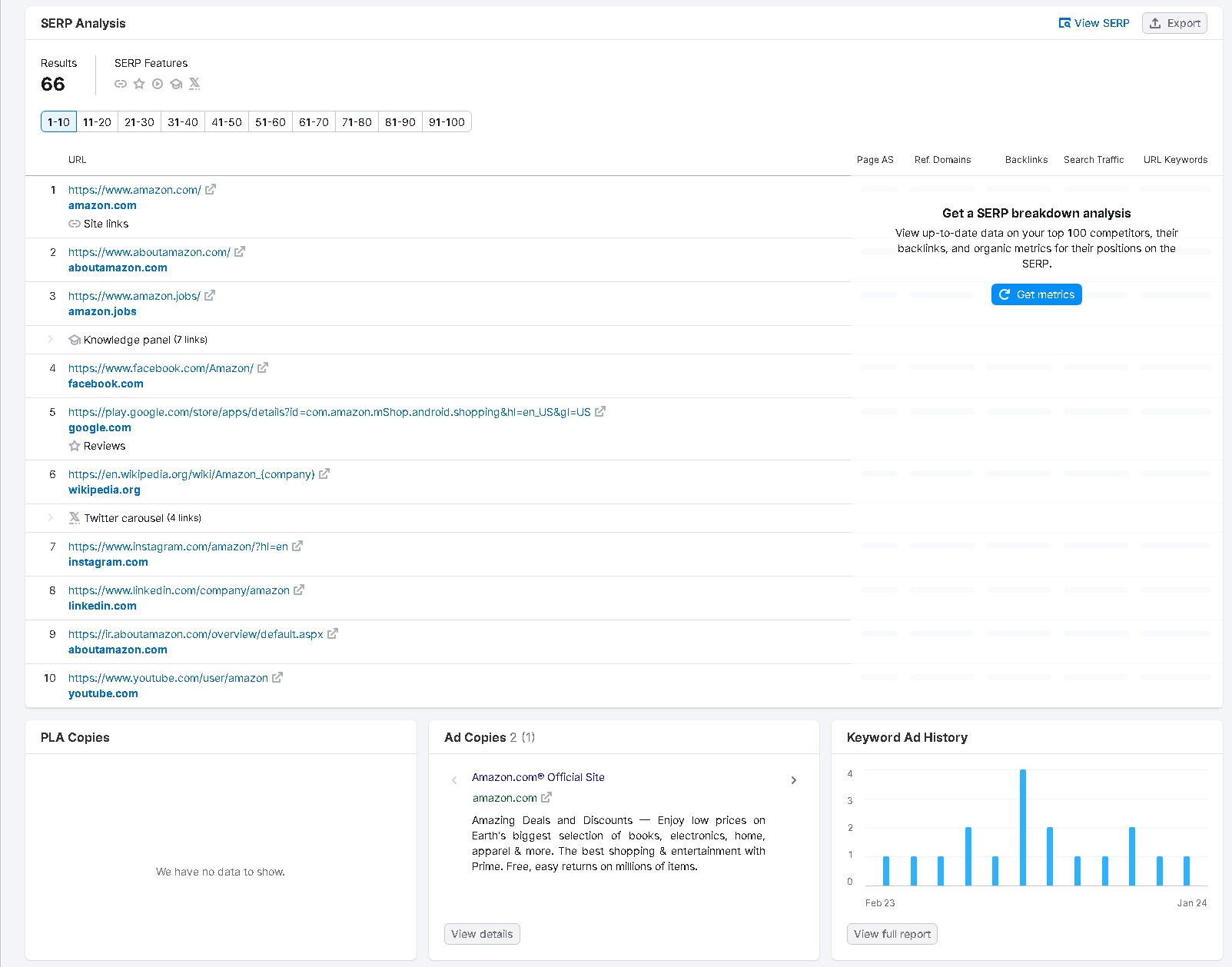1232x967 pixels.
Task: Click the Results count 66
Action: pos(53,84)
